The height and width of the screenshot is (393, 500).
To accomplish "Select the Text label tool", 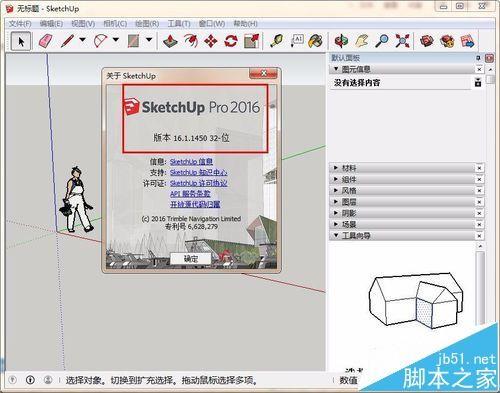I will 296,41.
